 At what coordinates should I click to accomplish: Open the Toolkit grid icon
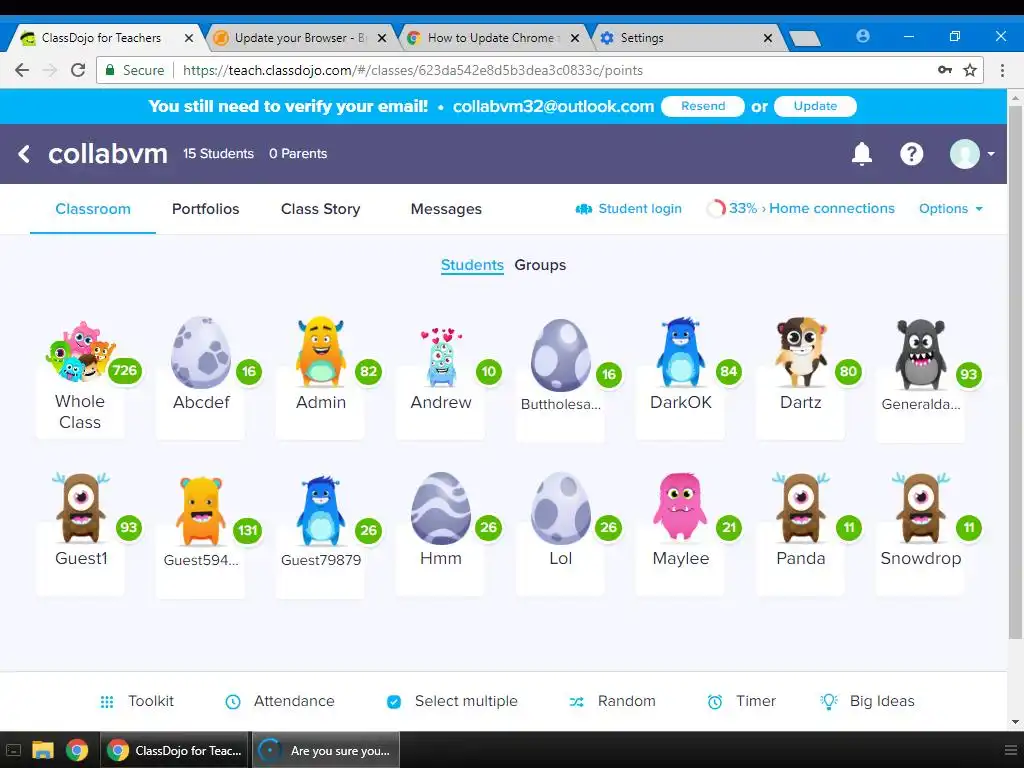[106, 701]
